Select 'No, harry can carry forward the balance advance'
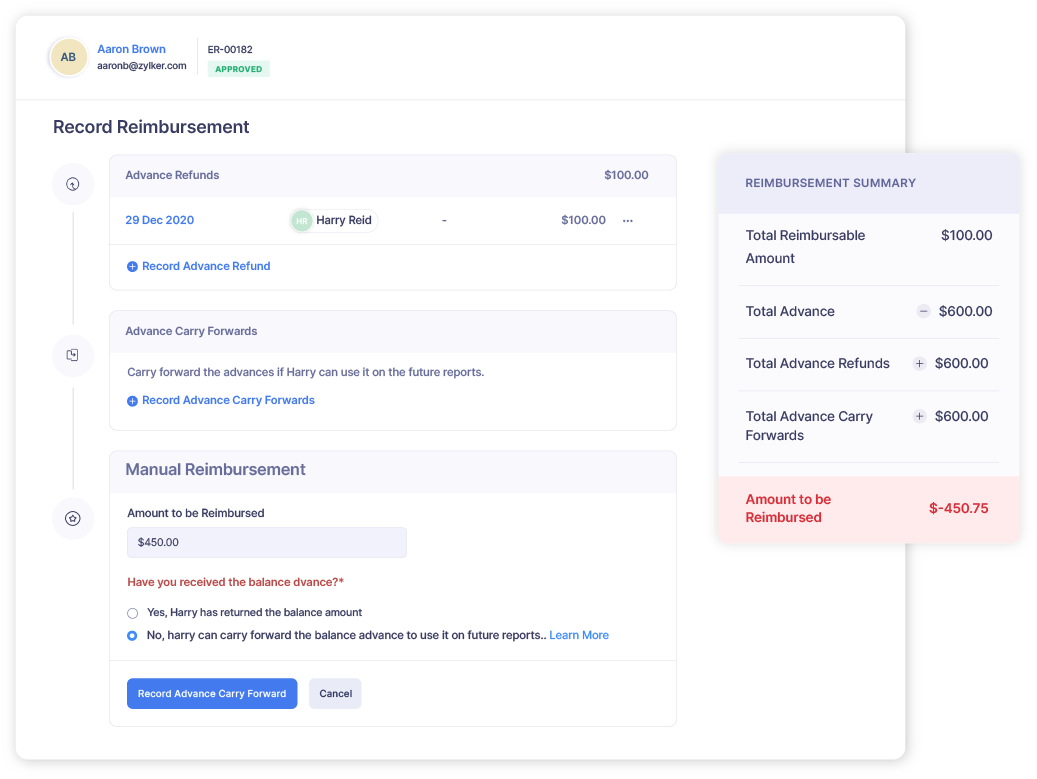This screenshot has height=779, width=1037. coord(132,635)
